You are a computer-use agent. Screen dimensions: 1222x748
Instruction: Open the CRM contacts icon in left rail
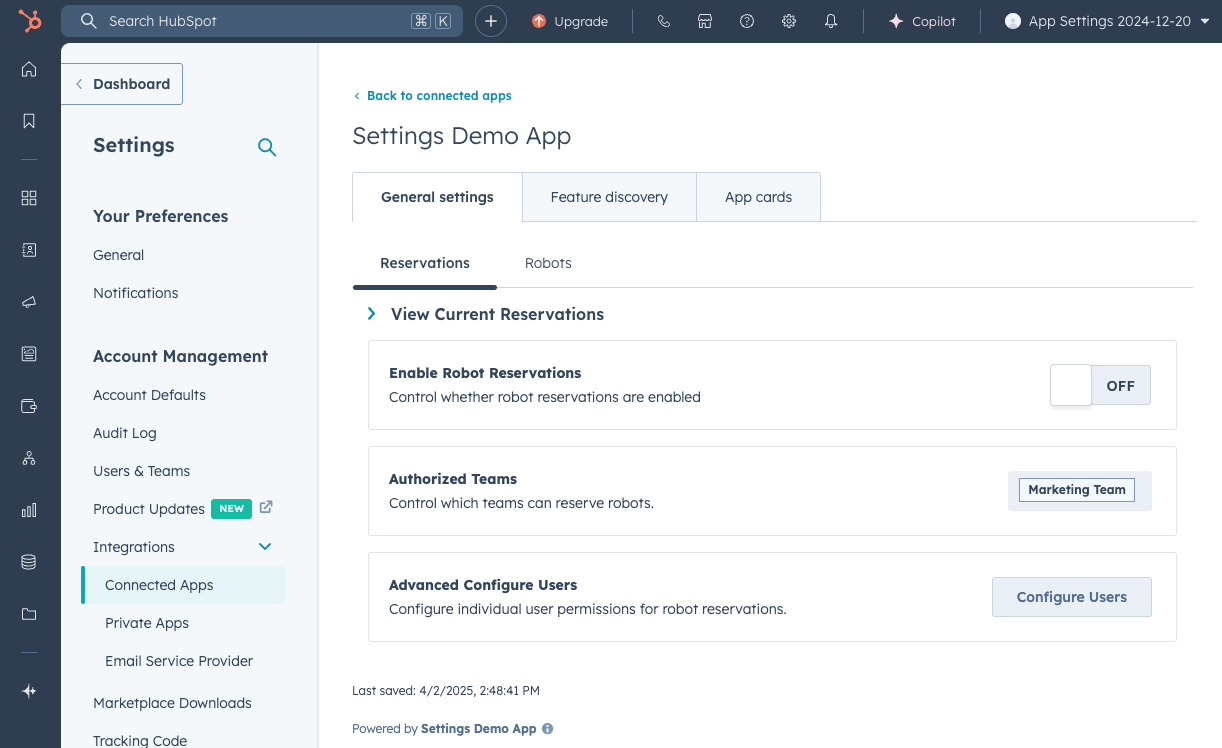[29, 250]
